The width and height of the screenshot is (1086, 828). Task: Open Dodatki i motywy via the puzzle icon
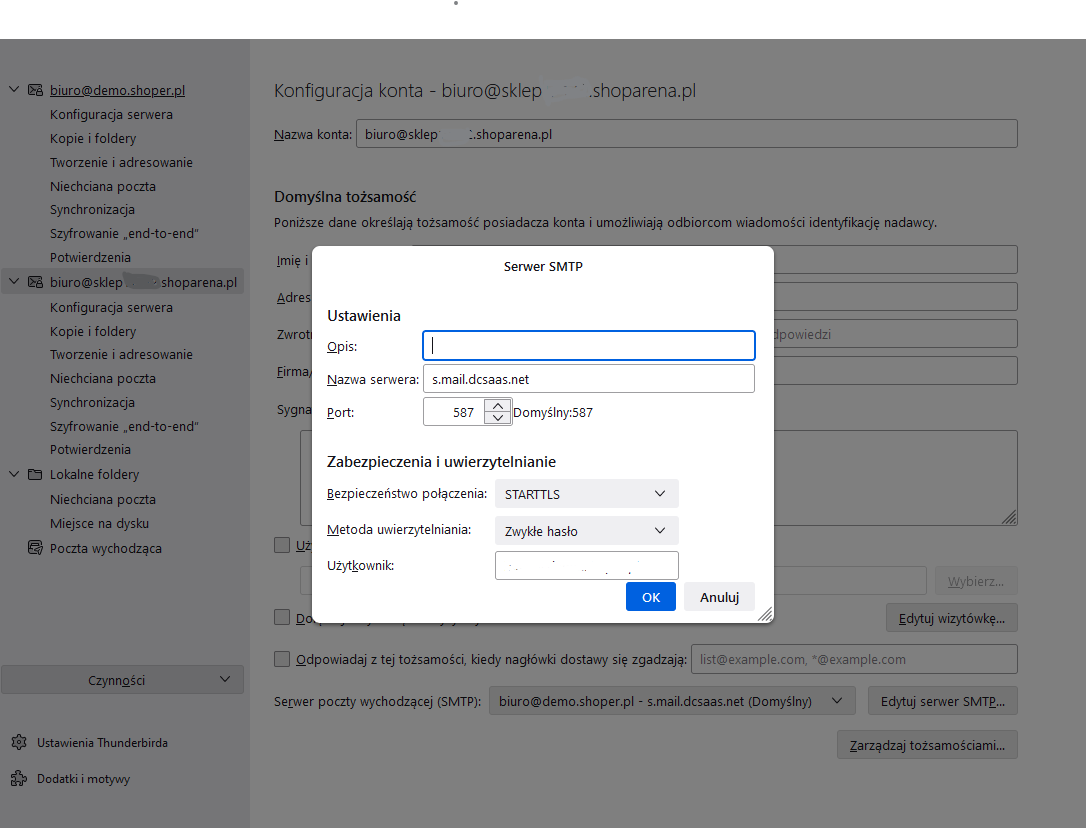coord(18,779)
